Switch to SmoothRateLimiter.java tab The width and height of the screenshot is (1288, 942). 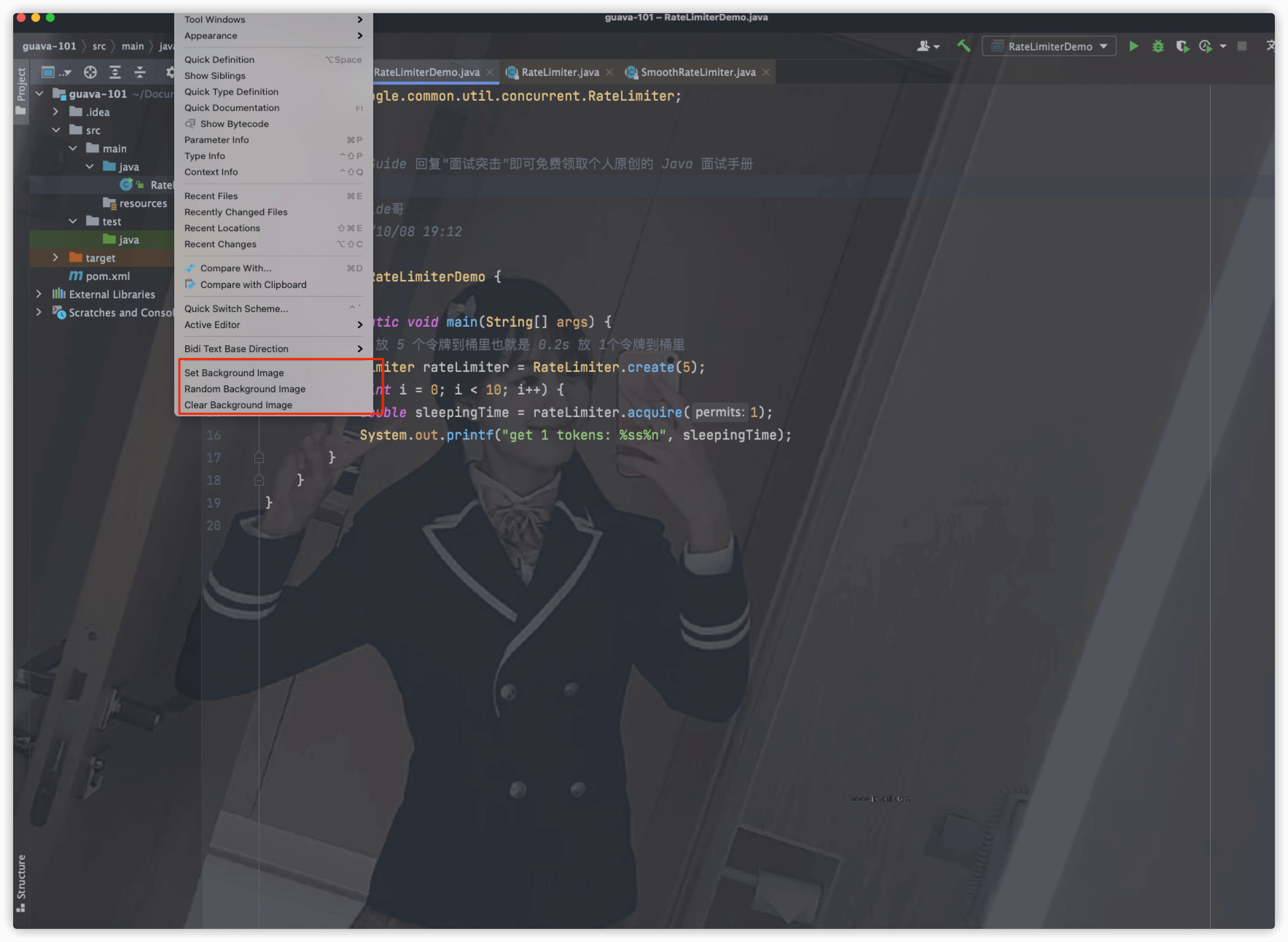698,73
